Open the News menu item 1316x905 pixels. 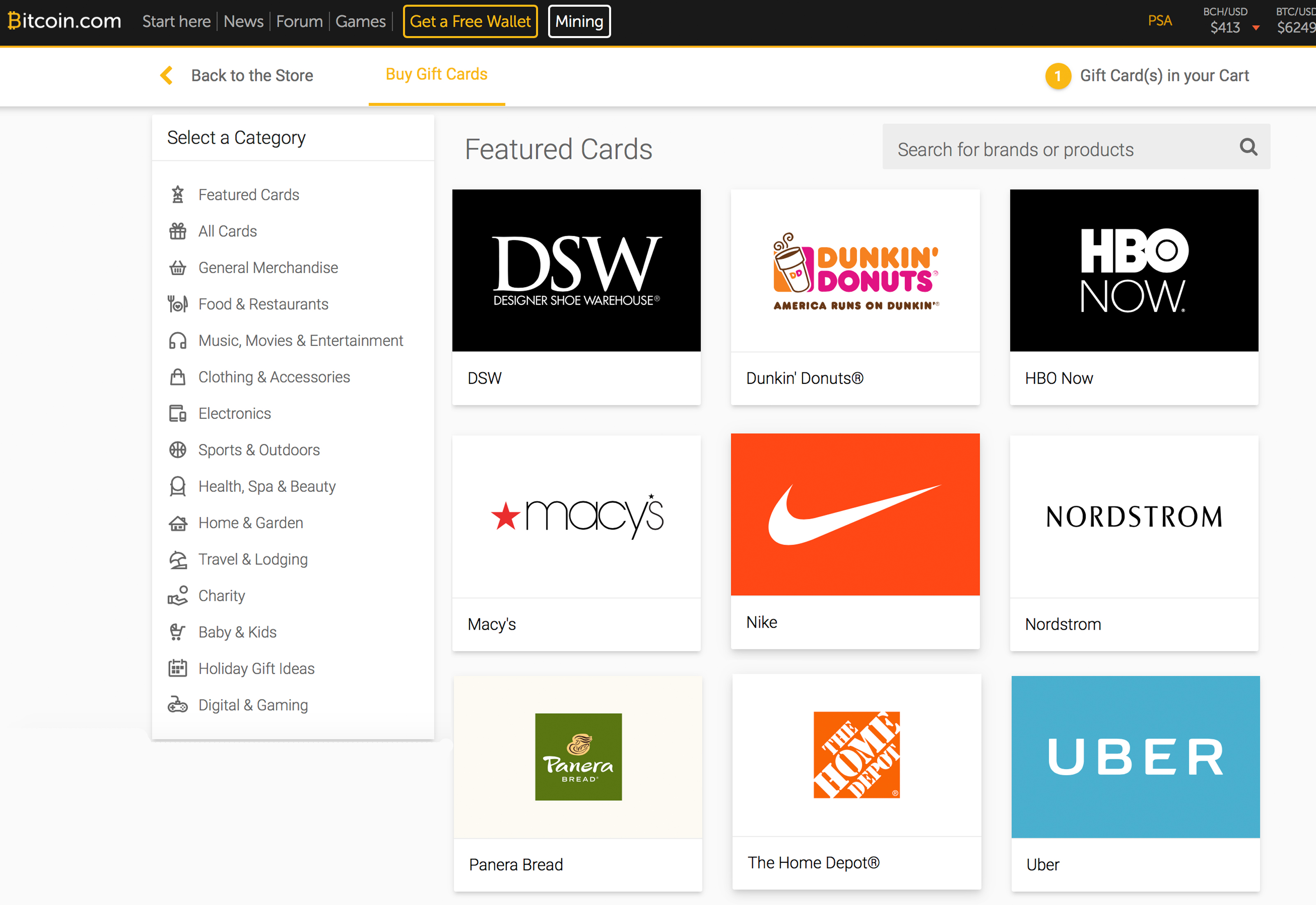pyautogui.click(x=243, y=21)
